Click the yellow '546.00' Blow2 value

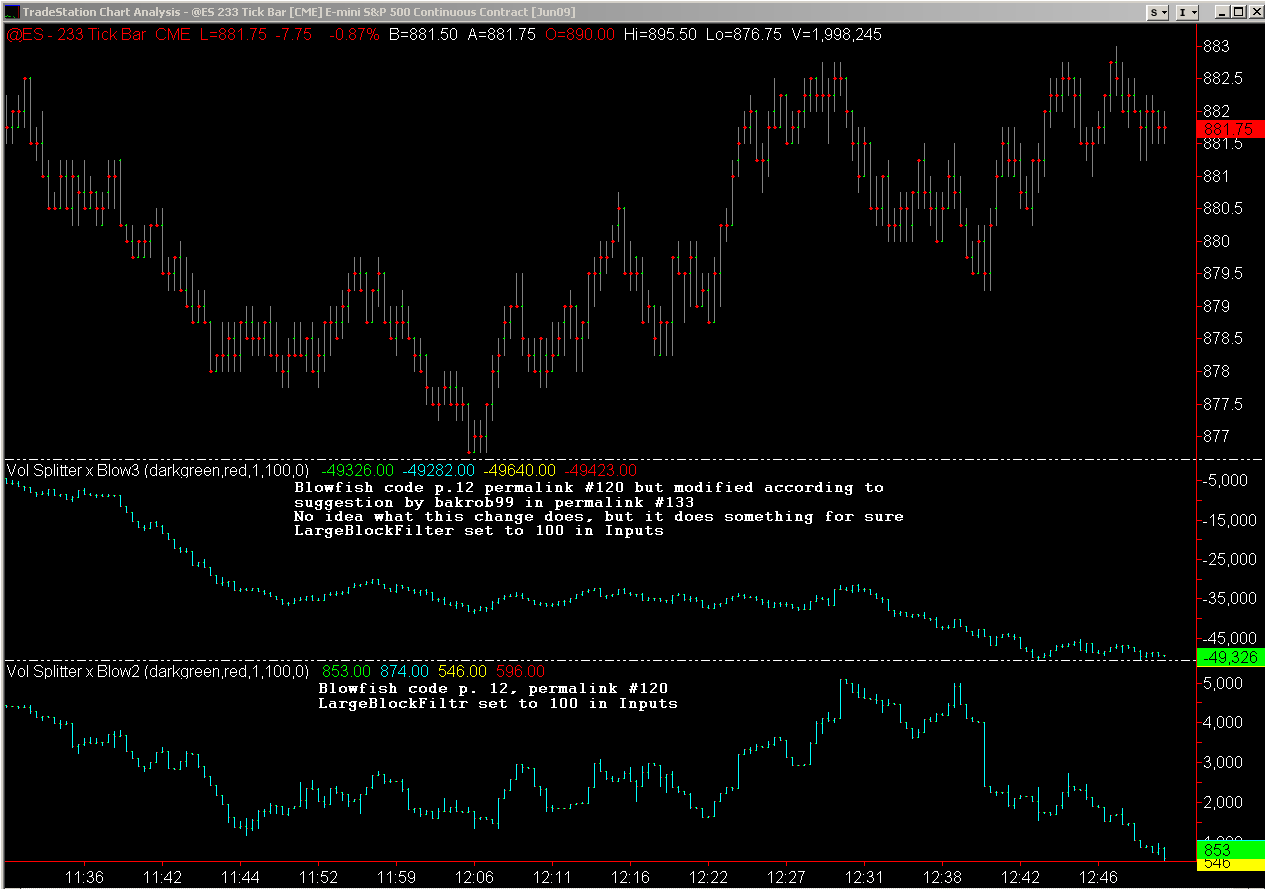(462, 671)
